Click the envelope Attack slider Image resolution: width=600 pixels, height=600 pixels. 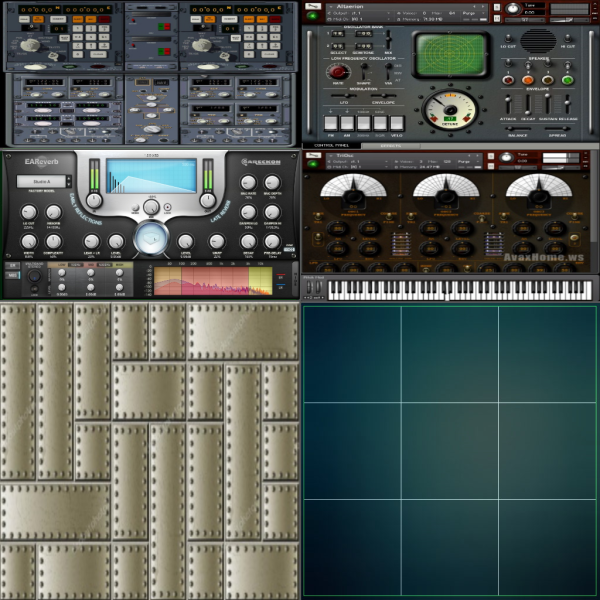[x=507, y=104]
